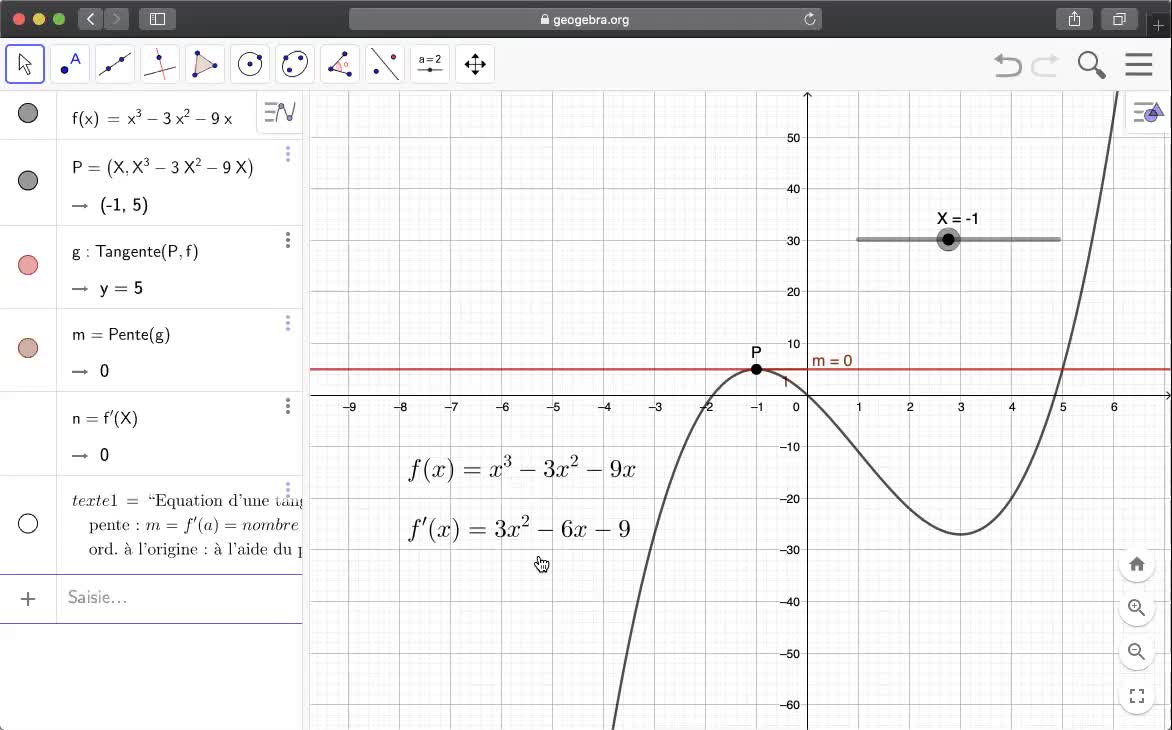Open the GeoGebra main hamburger menu
This screenshot has width=1172, height=730.
point(1138,65)
